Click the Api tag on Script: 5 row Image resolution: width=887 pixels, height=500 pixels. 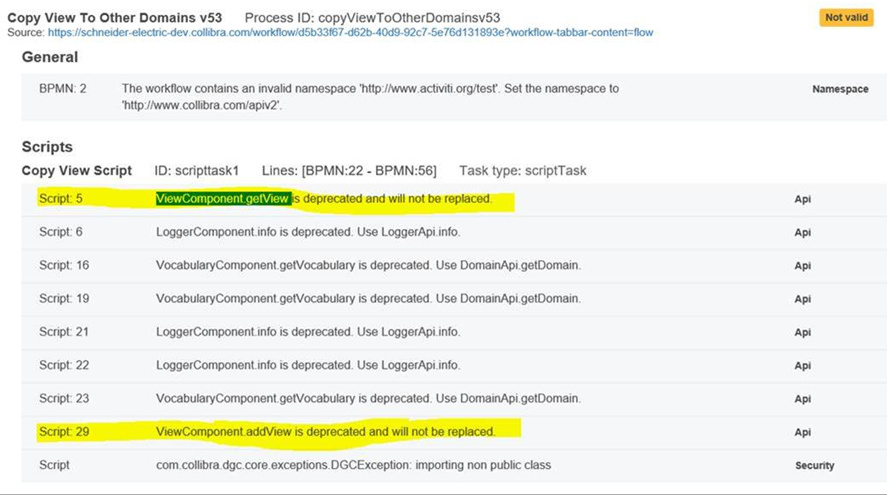[x=802, y=199]
